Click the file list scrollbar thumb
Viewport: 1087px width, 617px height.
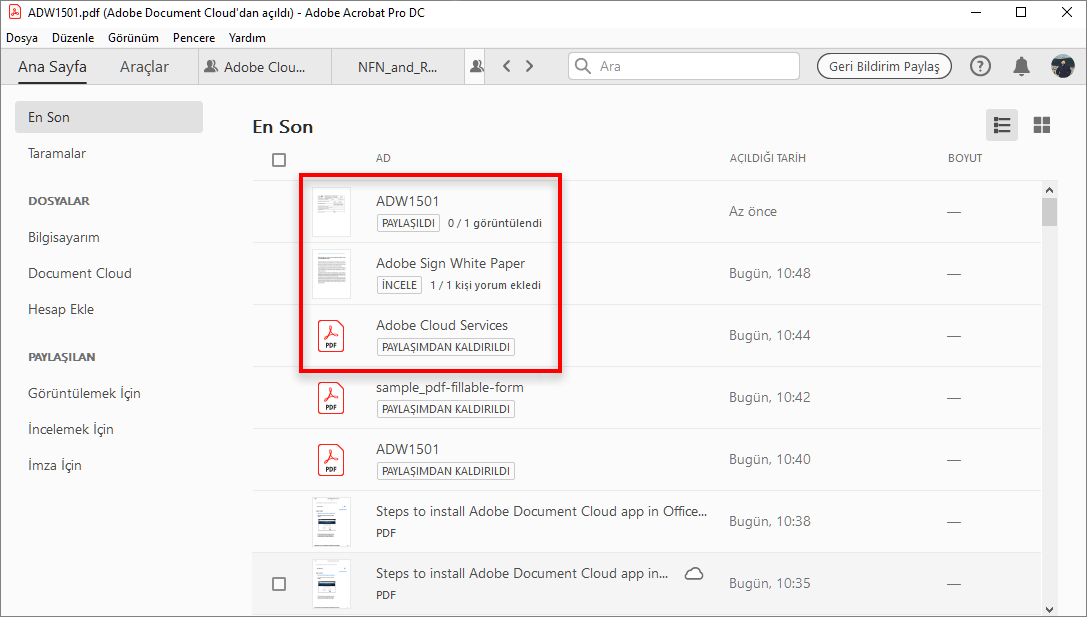click(1049, 212)
